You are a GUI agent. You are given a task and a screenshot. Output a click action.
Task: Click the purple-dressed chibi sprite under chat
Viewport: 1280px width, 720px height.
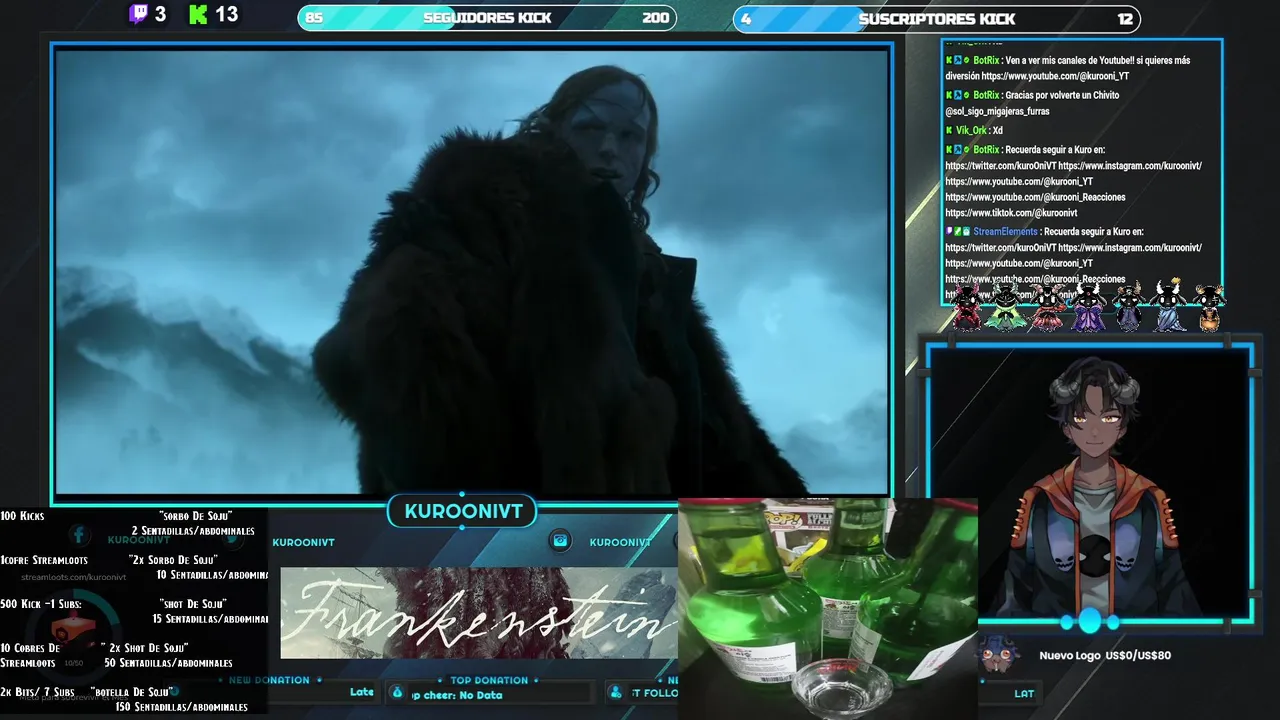click(x=1090, y=305)
